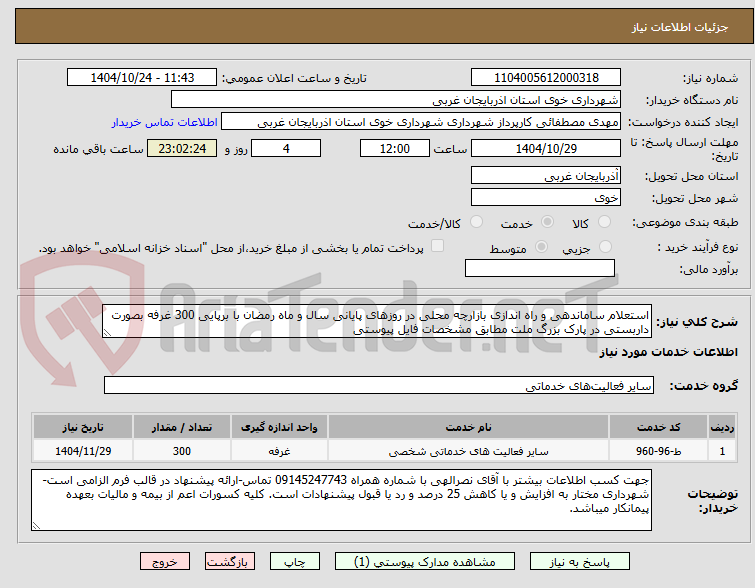
Task: Toggle the اسناد خزانه اسلامی payment checkbox
Action: 437,246
